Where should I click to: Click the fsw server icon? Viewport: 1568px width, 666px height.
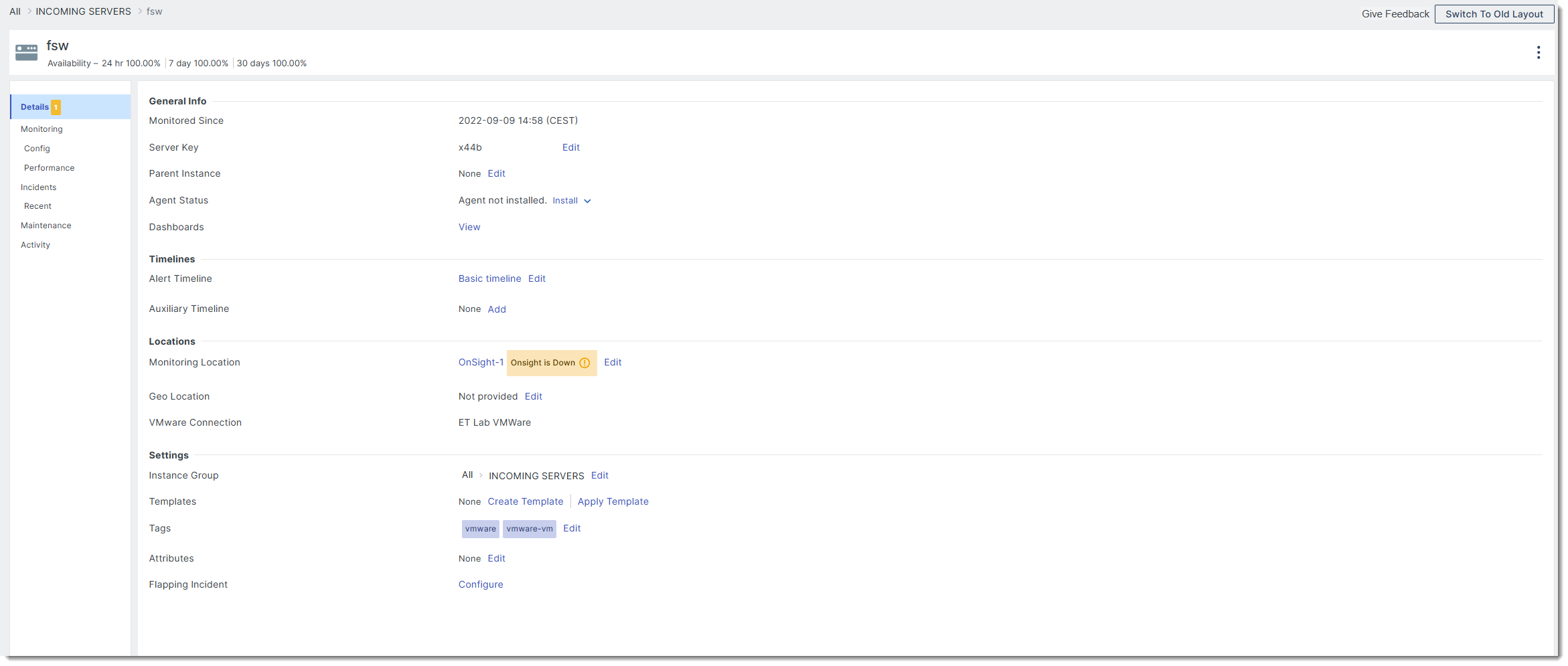27,52
